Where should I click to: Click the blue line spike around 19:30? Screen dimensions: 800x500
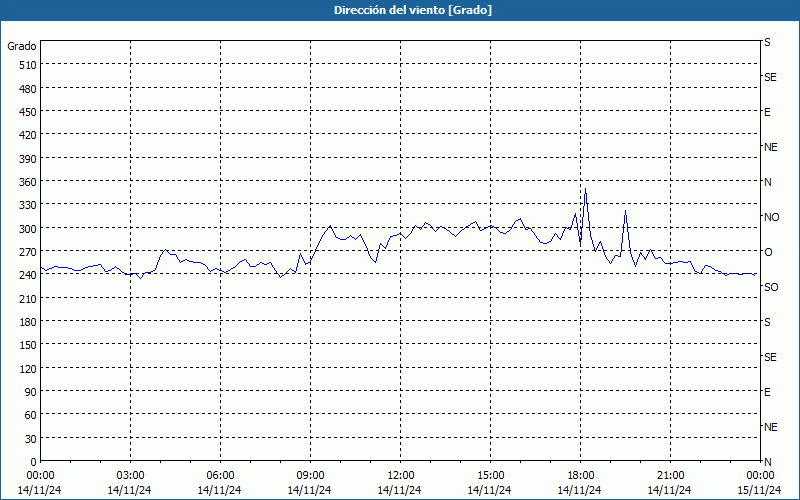[626, 211]
